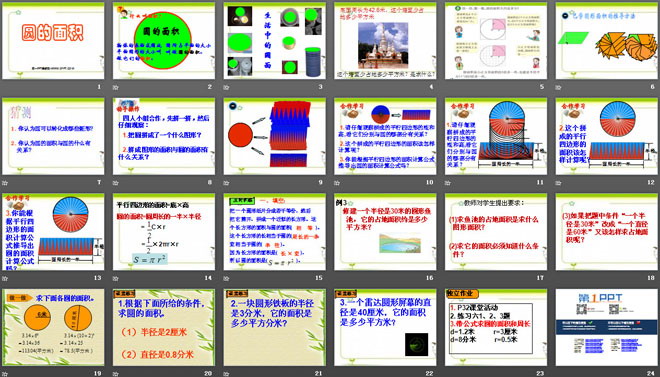The image size is (660, 377).
Task: Click the animation star under slide 2
Action: tap(115, 88)
